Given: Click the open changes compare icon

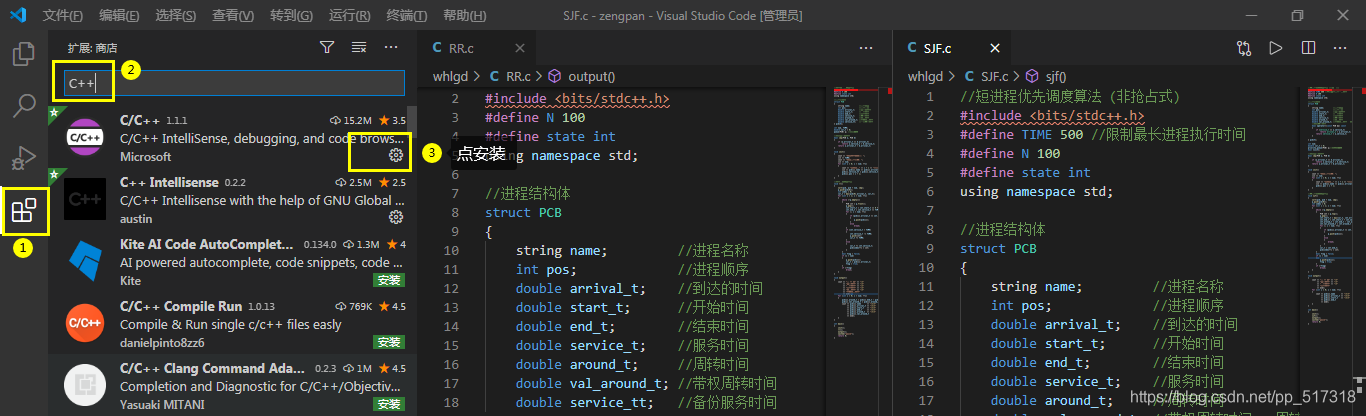Looking at the screenshot, I should (1244, 48).
